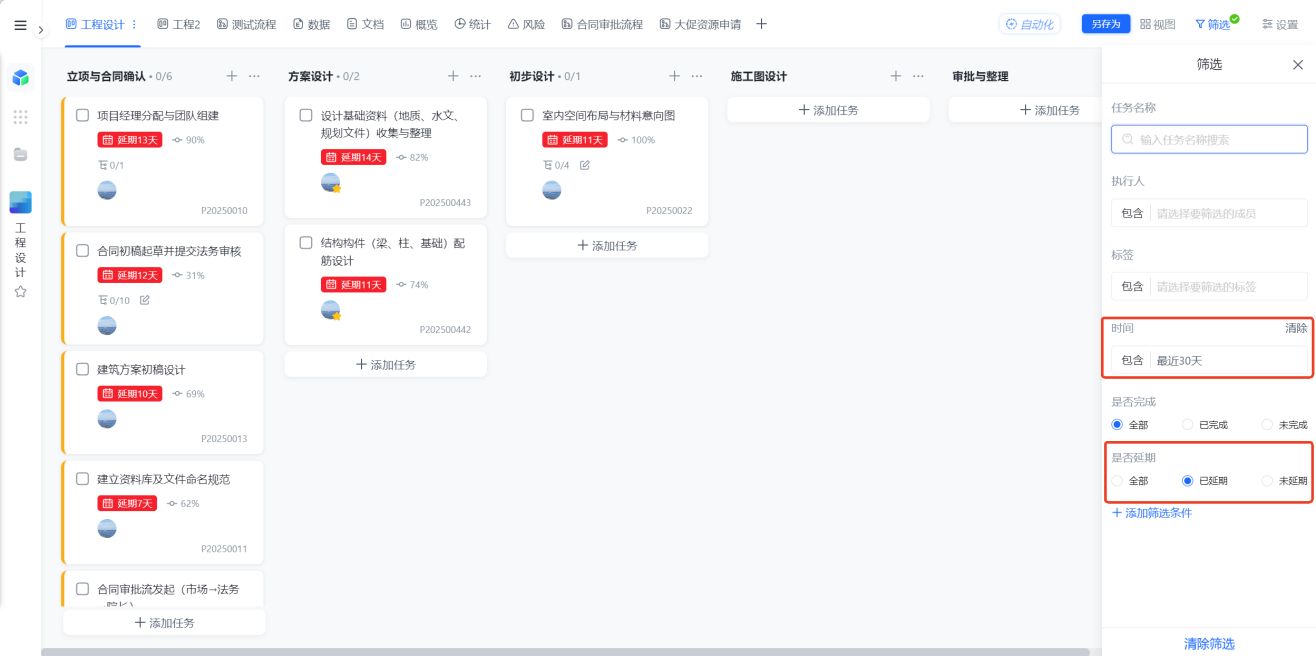The width and height of the screenshot is (1316, 656).
Task: Open the hamburger menu icon
Action: click(x=20, y=25)
